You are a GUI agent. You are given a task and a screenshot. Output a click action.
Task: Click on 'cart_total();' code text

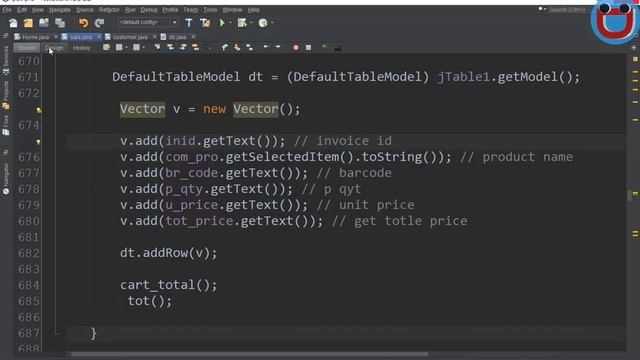tap(168, 285)
